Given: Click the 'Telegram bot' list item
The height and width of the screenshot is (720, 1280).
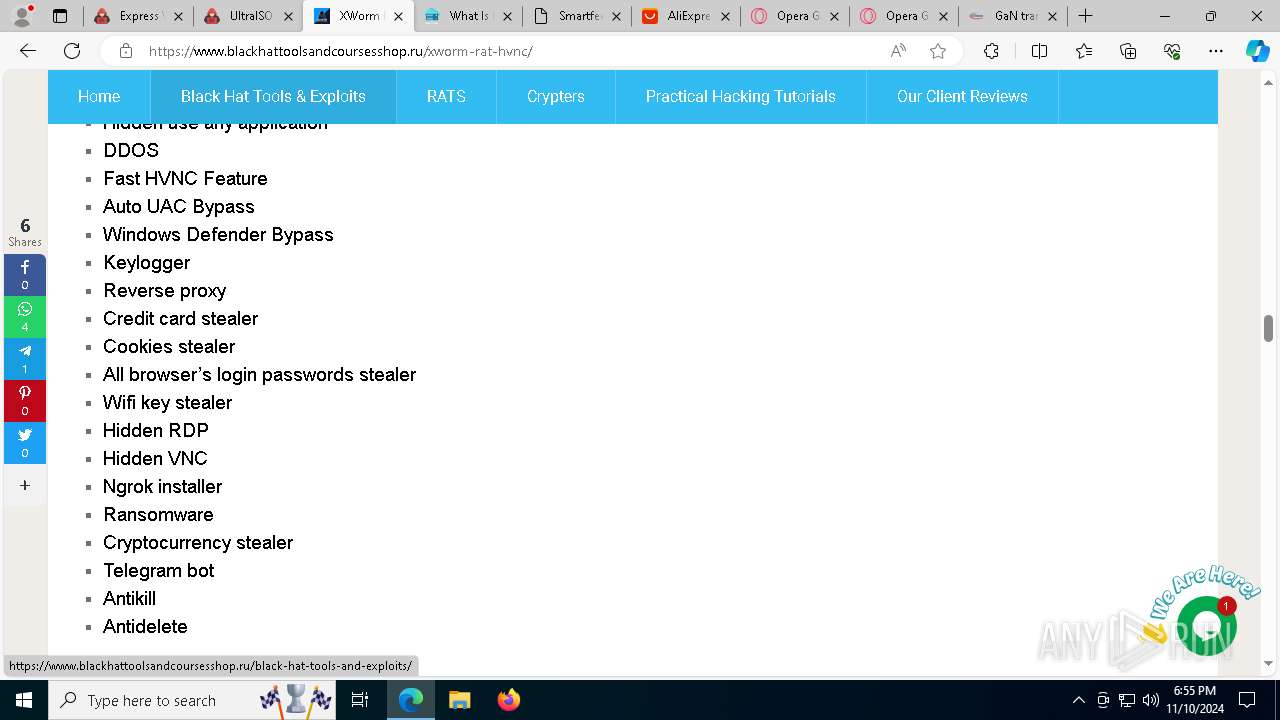Looking at the screenshot, I should [x=158, y=570].
